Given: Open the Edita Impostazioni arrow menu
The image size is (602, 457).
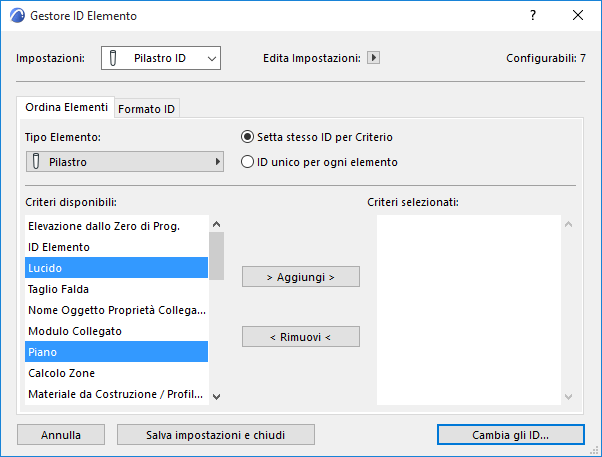Looking at the screenshot, I should click(x=374, y=58).
